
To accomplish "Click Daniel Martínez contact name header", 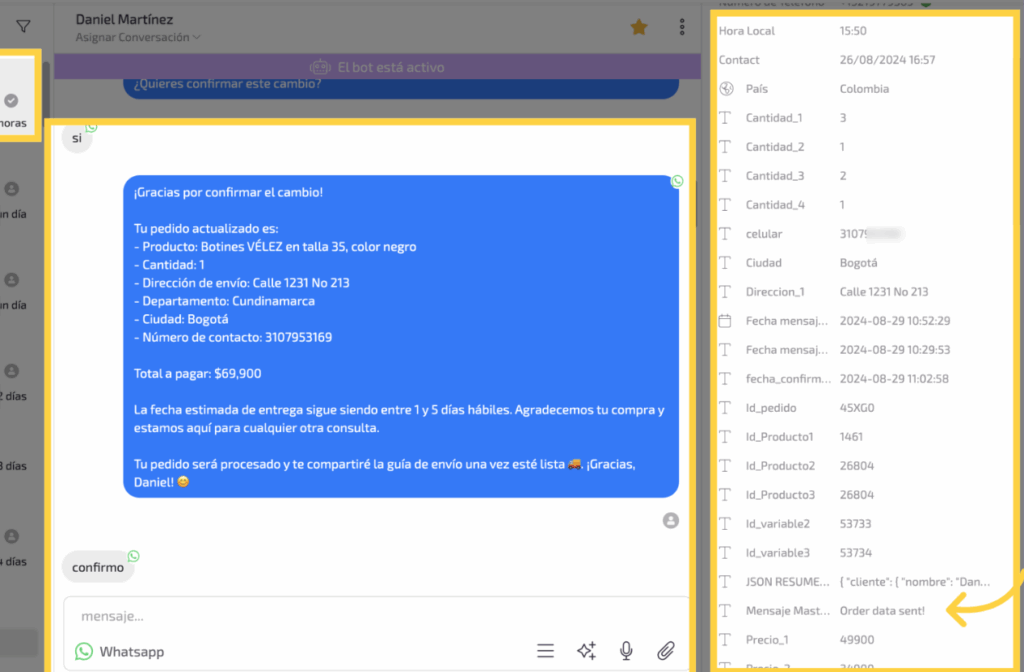I will coord(124,19).
